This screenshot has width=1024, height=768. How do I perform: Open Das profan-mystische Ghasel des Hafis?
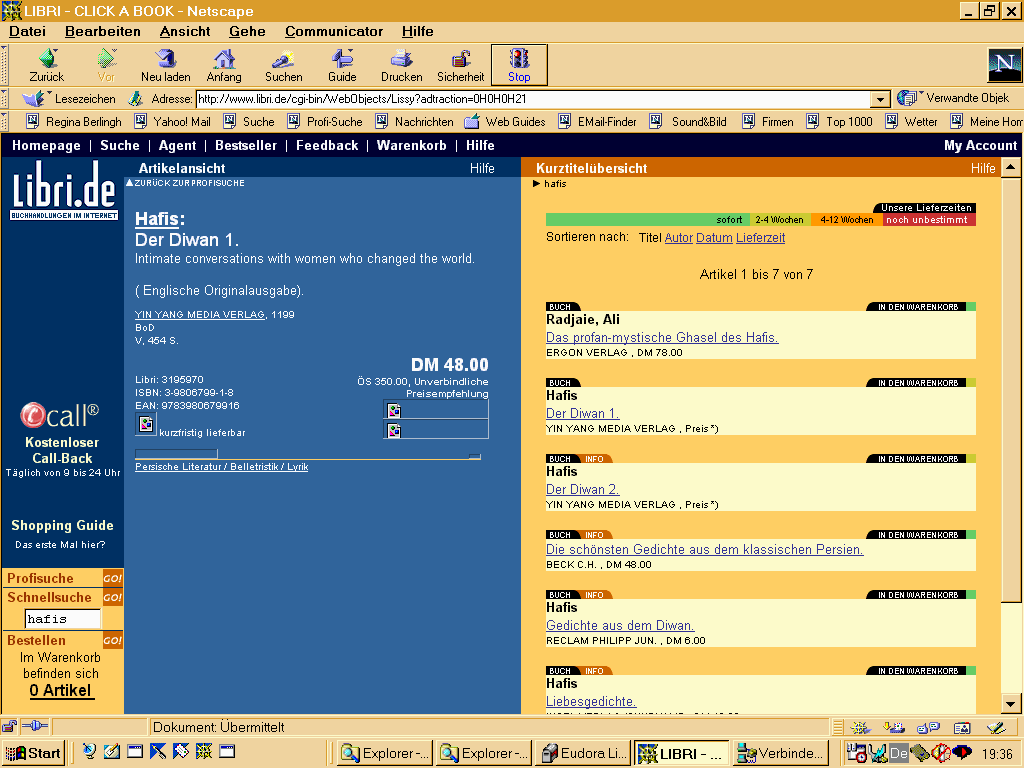pos(662,337)
